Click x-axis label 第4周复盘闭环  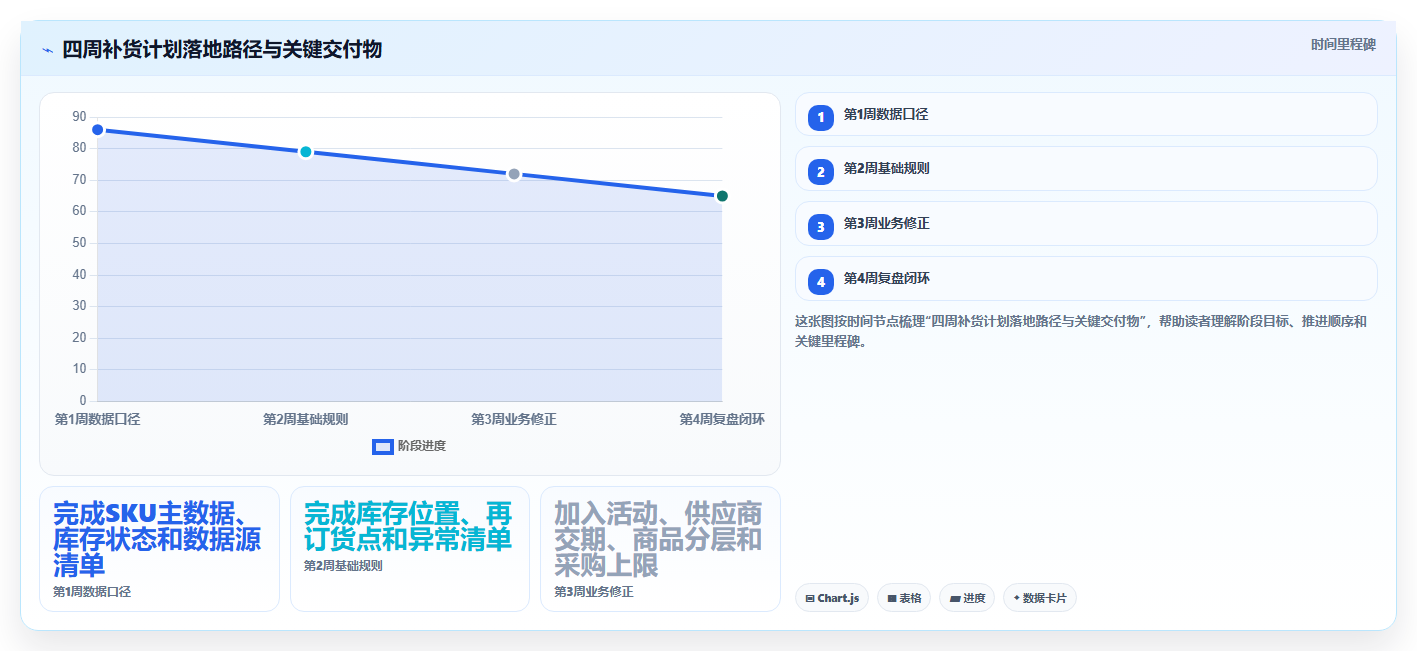pos(722,419)
